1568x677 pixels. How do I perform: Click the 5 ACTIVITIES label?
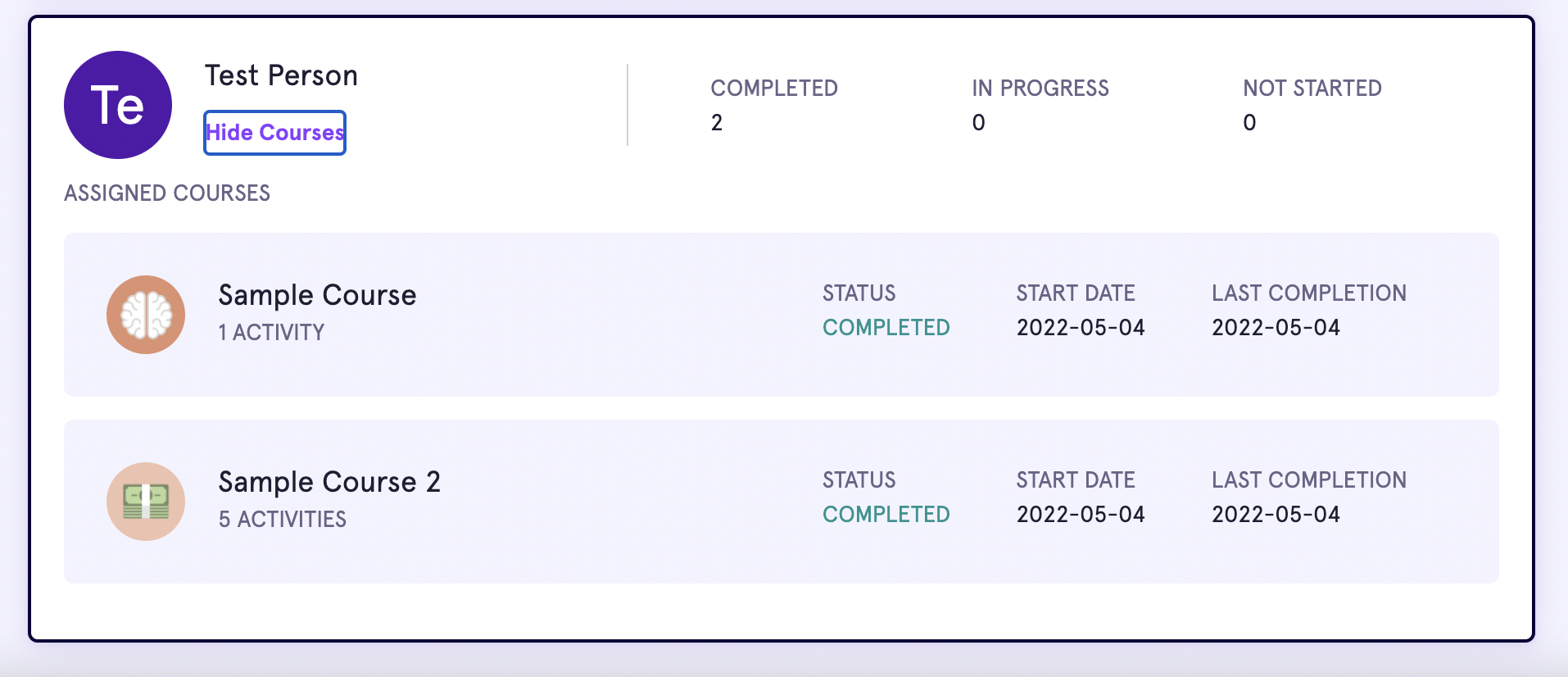tap(283, 519)
